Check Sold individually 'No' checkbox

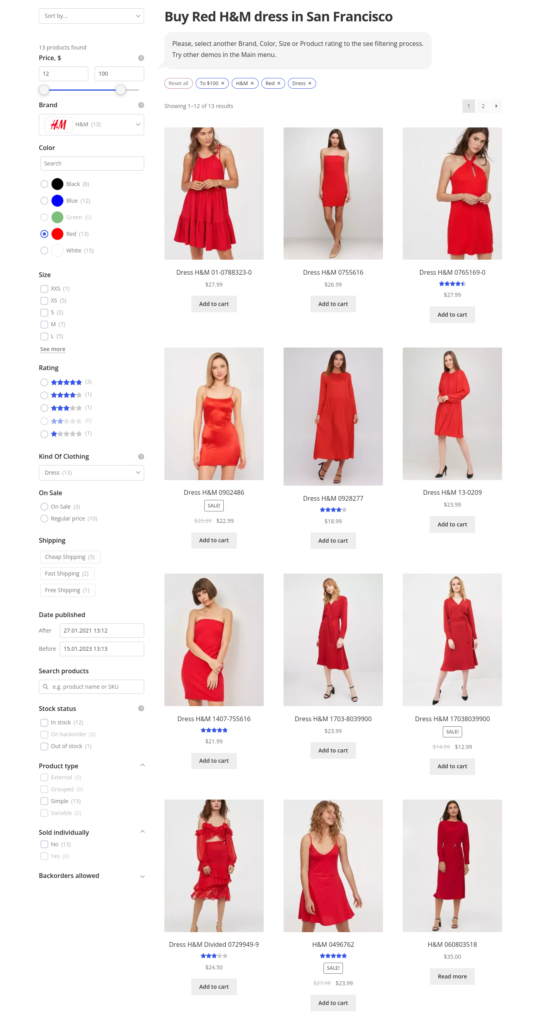[x=44, y=844]
